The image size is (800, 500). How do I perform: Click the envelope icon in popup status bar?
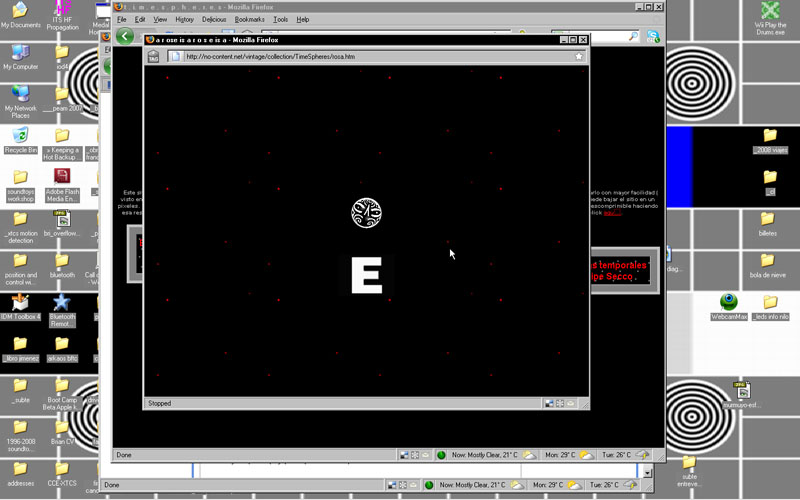(x=570, y=403)
